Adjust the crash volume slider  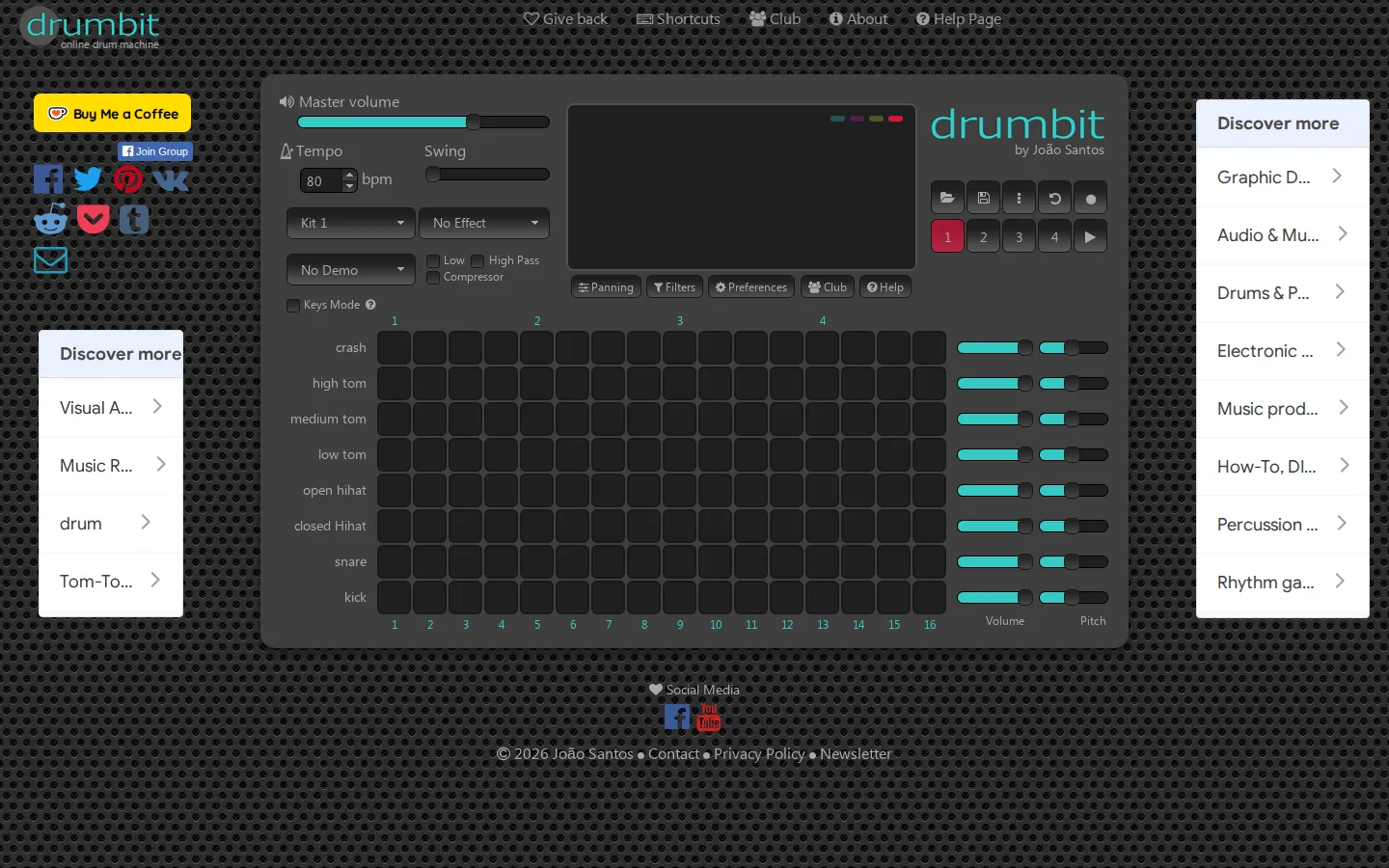[994, 347]
